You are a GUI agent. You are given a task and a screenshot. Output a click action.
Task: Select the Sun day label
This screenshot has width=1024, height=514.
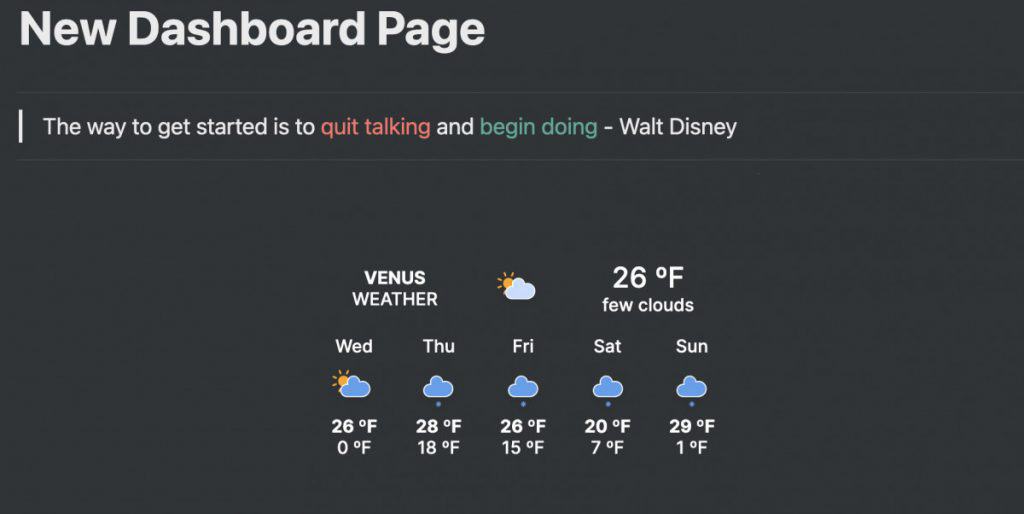pyautogui.click(x=692, y=346)
